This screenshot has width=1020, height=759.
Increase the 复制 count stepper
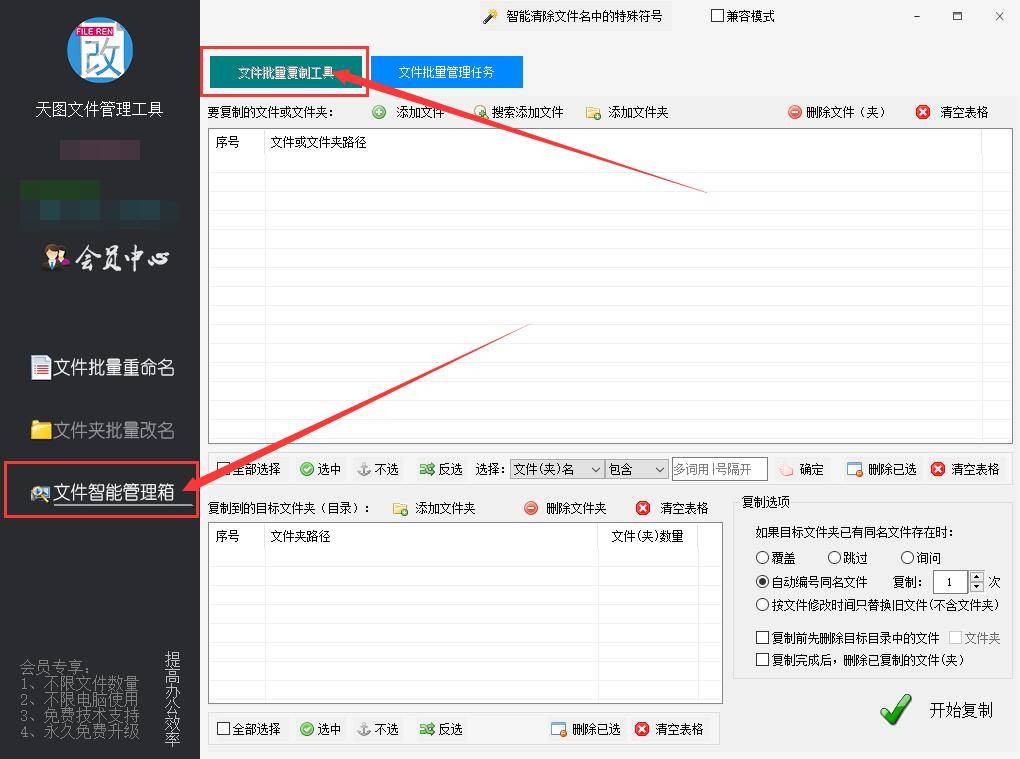[976, 576]
